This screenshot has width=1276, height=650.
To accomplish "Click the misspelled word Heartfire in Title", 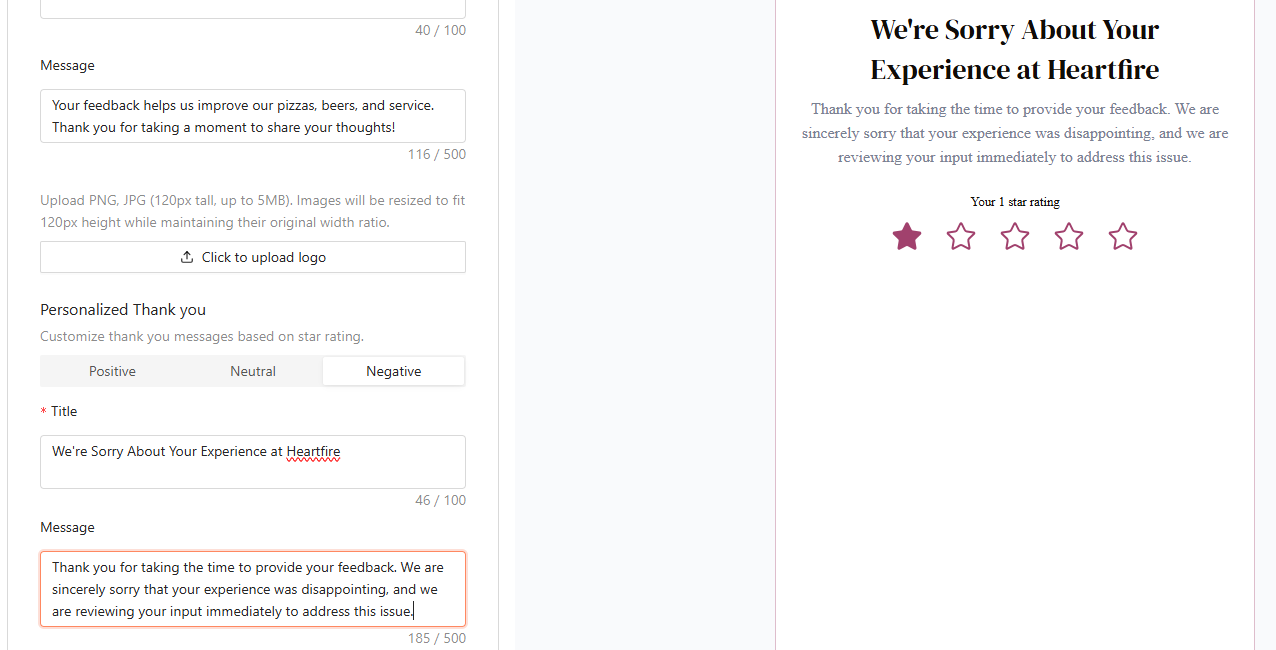I will tap(313, 452).
